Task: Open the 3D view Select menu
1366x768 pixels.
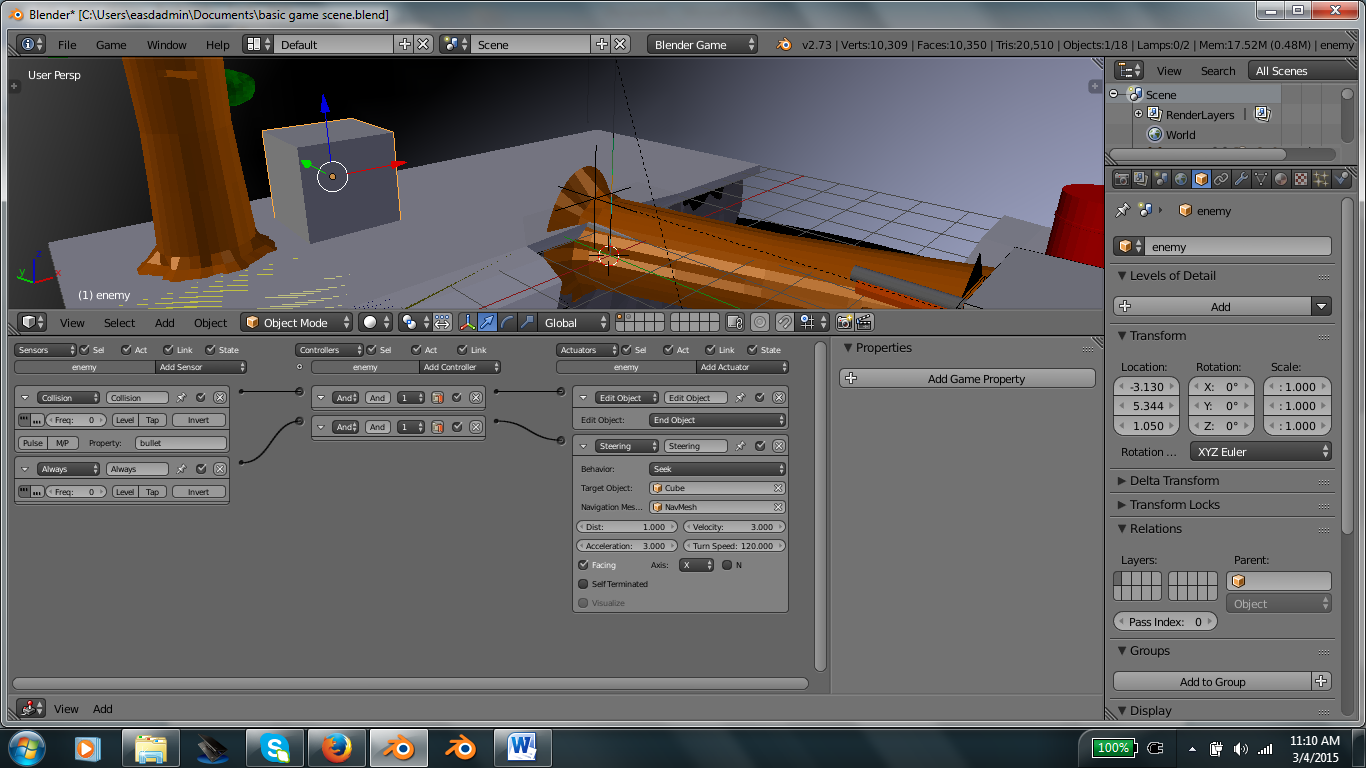Action: [x=119, y=323]
